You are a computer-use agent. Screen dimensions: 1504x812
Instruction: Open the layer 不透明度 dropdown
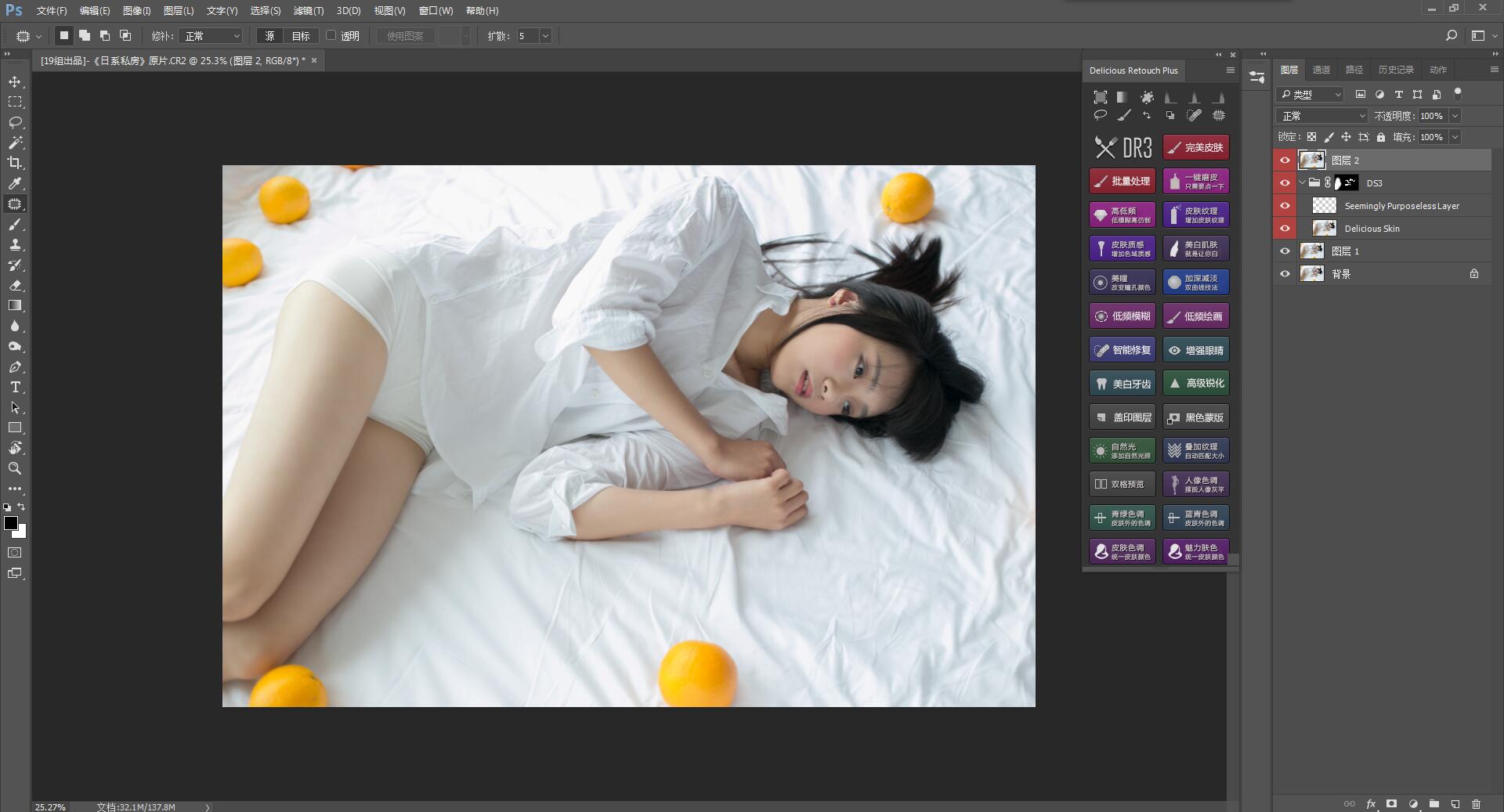point(1455,115)
